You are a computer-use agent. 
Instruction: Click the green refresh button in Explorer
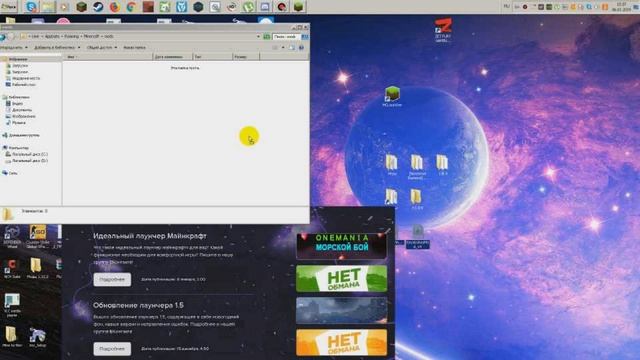coord(267,36)
